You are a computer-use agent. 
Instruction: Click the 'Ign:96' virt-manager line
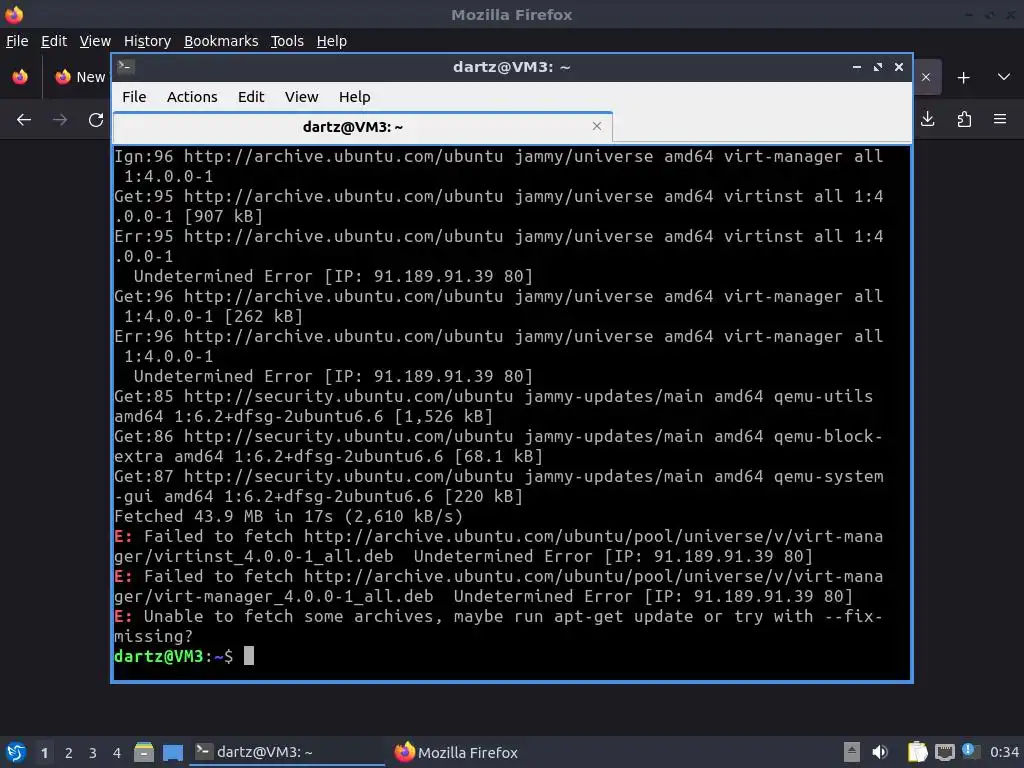[498, 166]
